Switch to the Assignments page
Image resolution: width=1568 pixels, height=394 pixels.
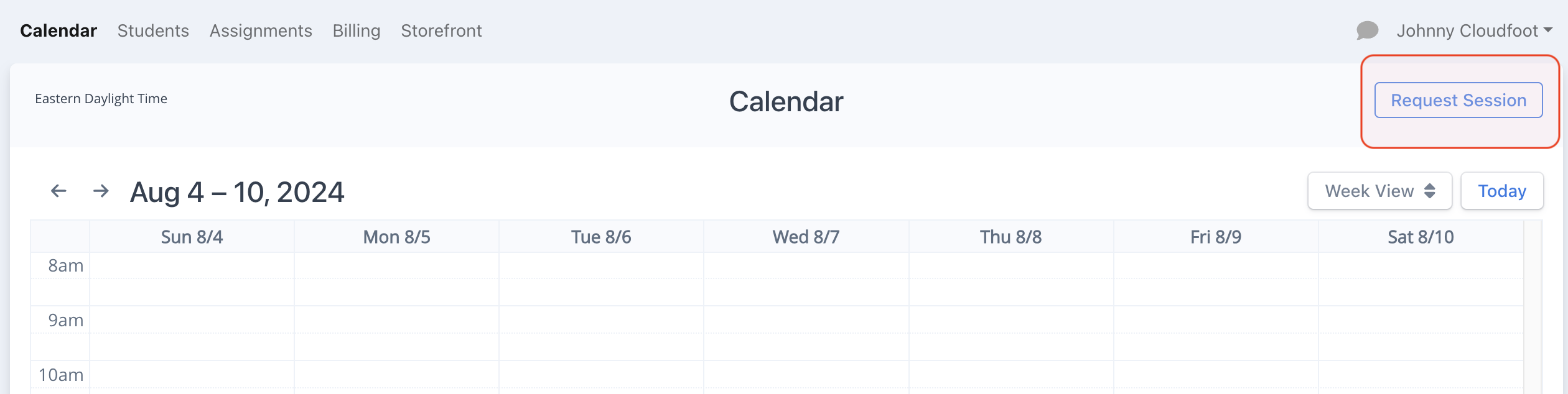coord(261,30)
